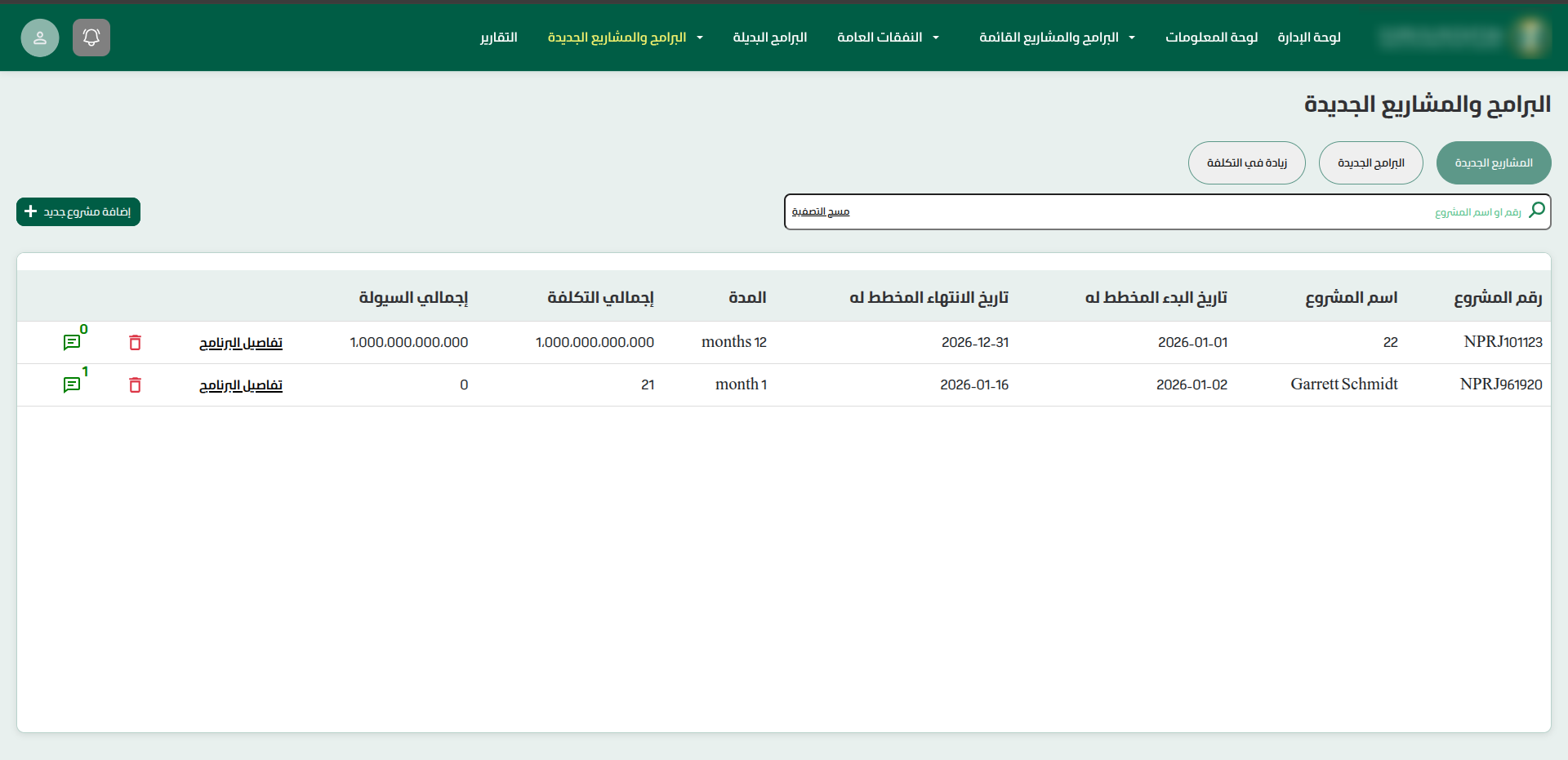Open the user profile avatar icon

40,38
